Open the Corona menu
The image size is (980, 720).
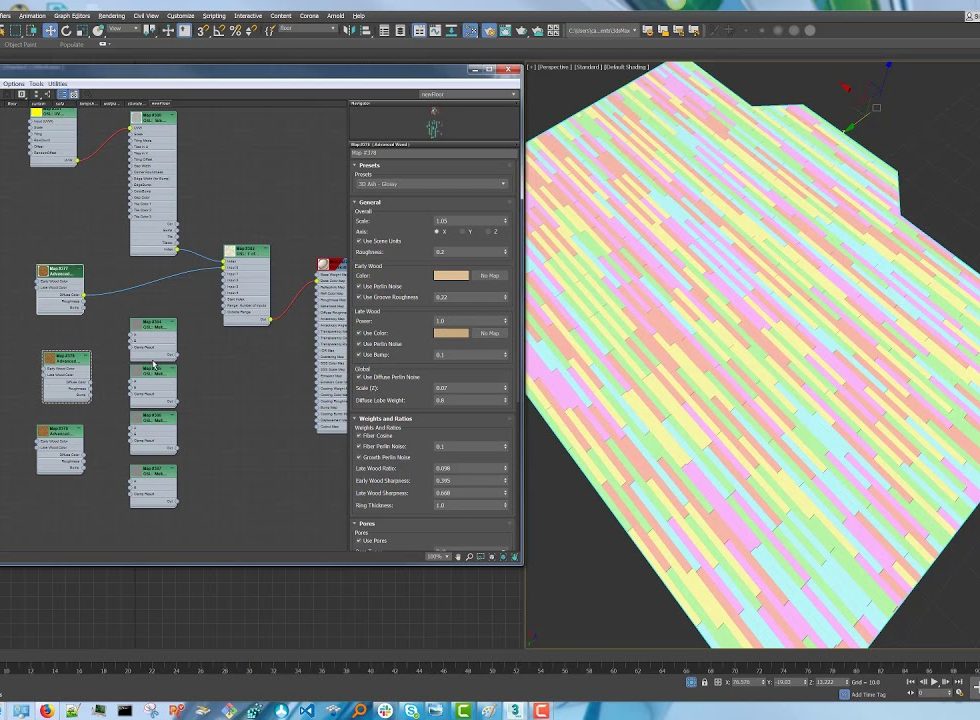pyautogui.click(x=309, y=16)
